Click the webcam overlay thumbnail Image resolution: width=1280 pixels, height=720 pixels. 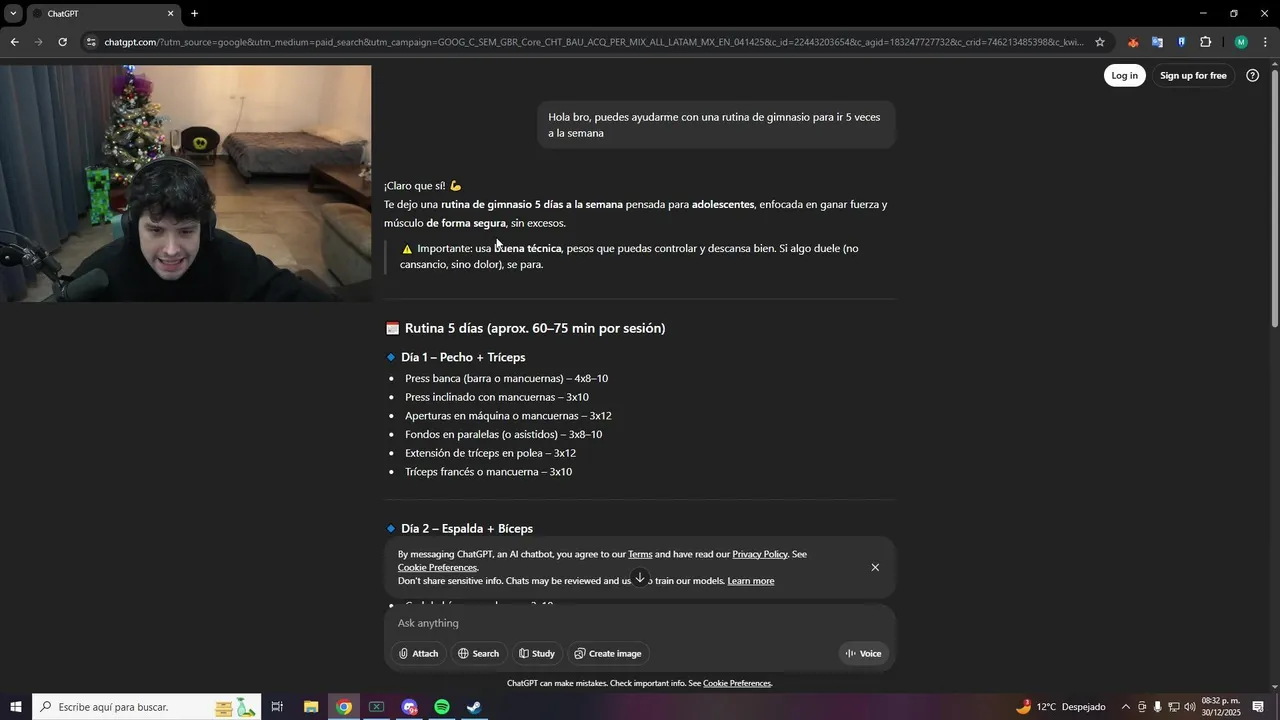tap(186, 183)
